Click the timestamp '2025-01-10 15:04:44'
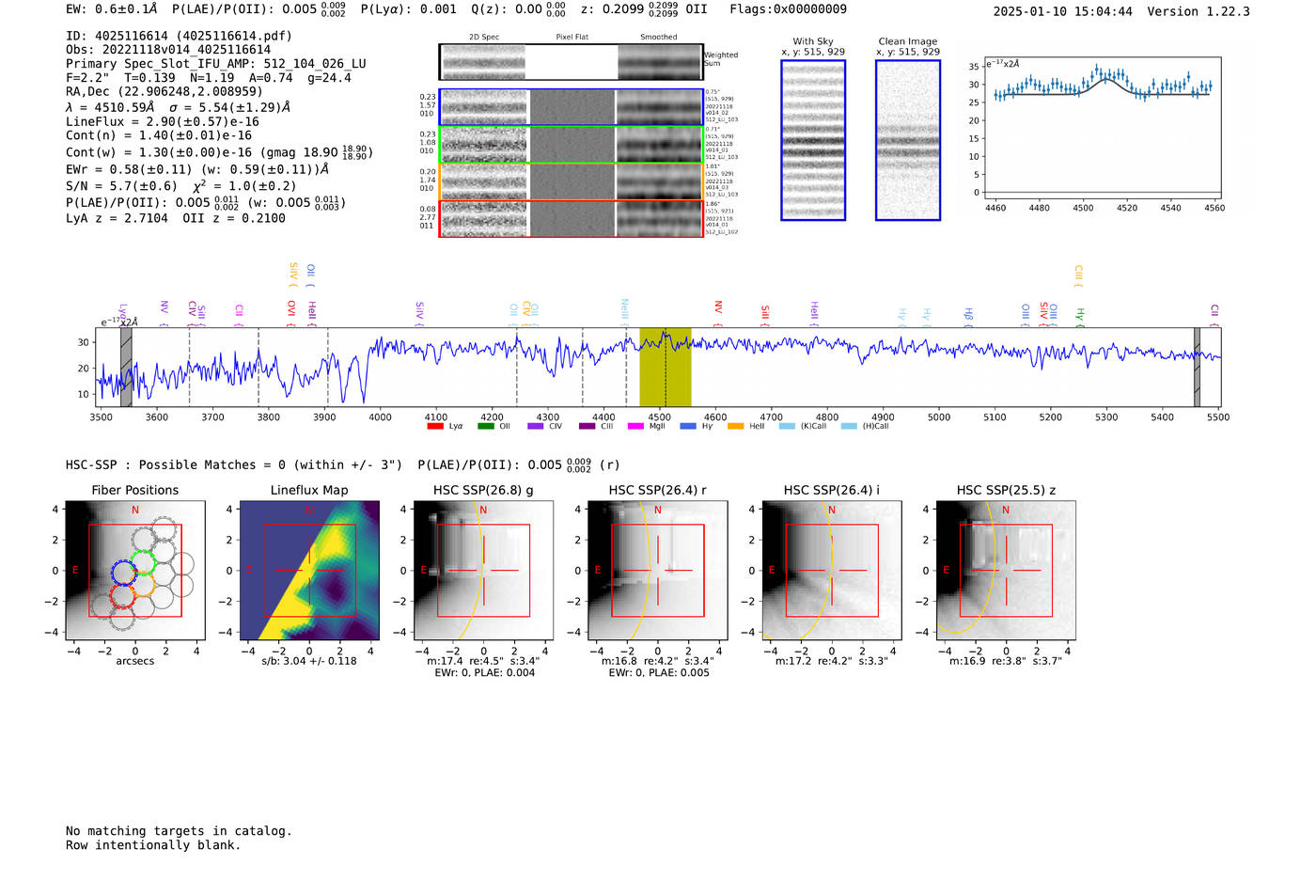 tap(1063, 11)
